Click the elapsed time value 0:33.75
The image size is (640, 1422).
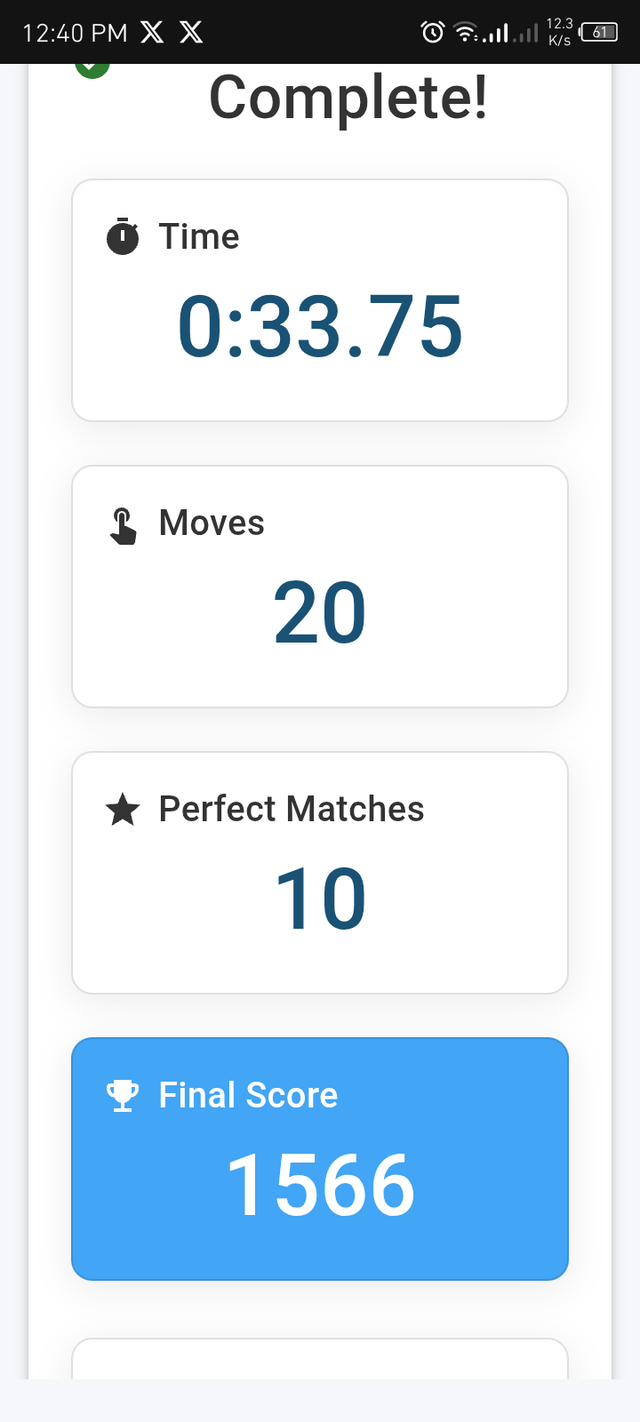(x=320, y=327)
